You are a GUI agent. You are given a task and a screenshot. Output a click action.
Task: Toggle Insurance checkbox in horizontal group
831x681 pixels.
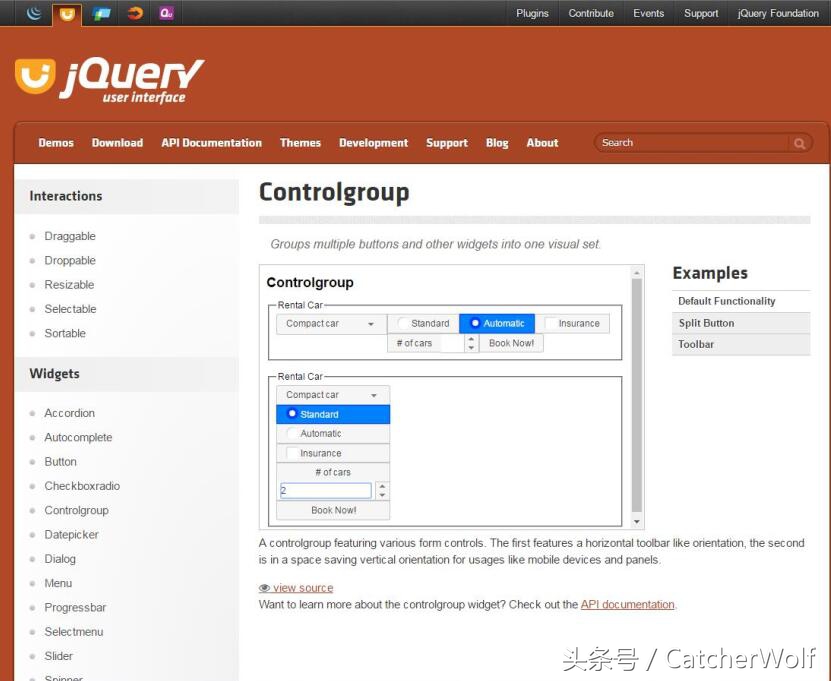coord(572,323)
